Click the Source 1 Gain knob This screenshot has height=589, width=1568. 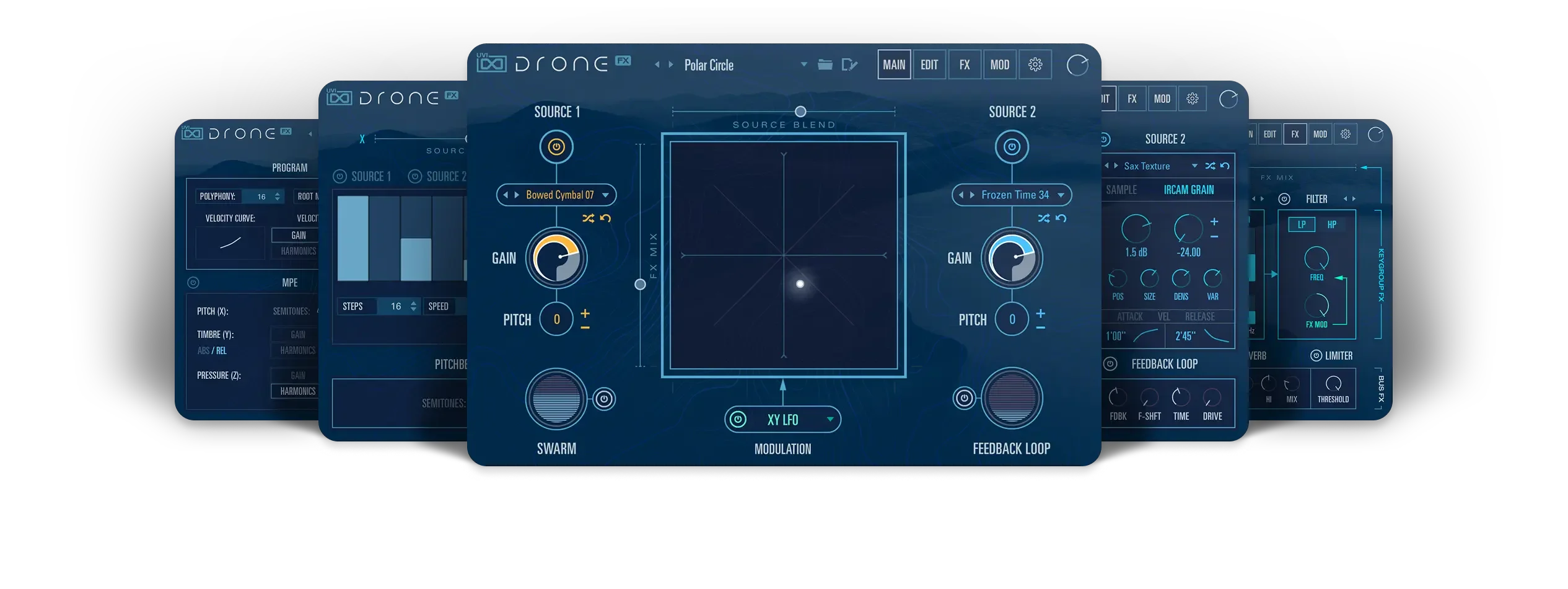[x=556, y=259]
